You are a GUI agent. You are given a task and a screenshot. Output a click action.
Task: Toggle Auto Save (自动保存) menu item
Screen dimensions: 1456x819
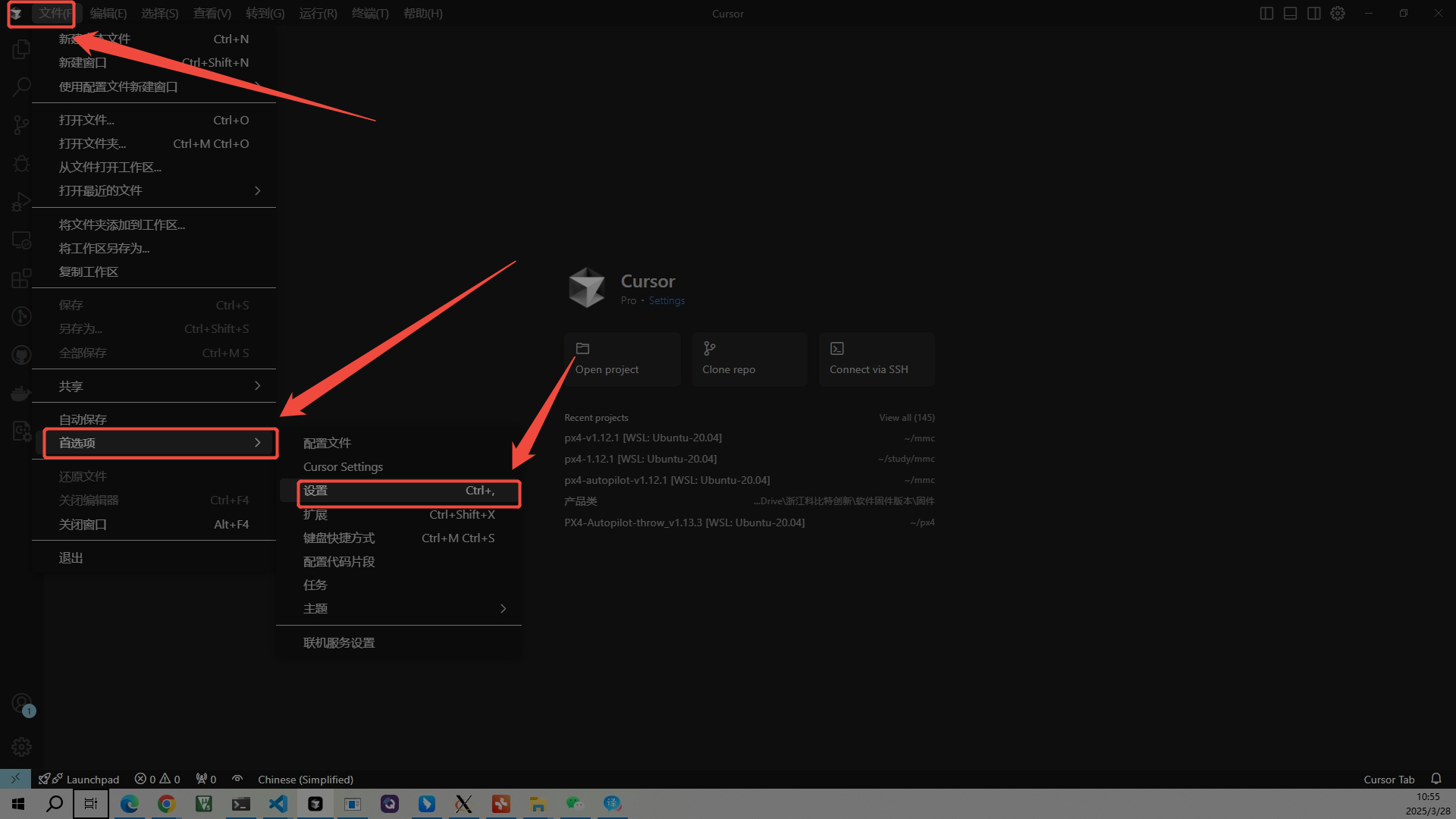pos(83,419)
